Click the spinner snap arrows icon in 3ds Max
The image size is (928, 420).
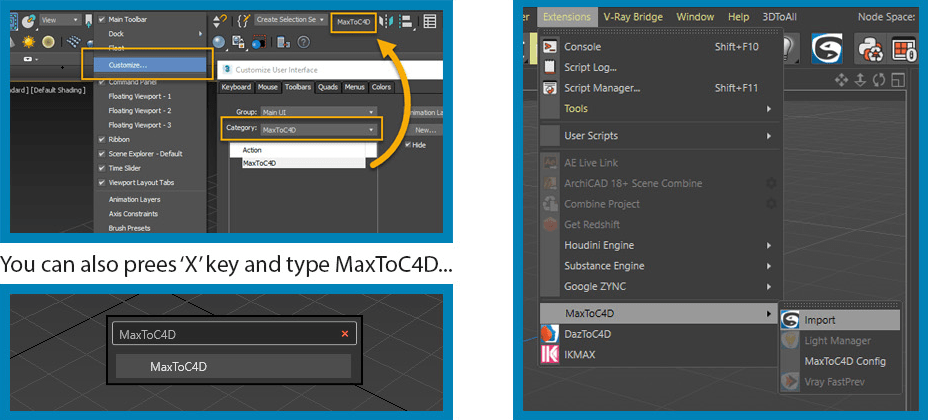point(220,21)
